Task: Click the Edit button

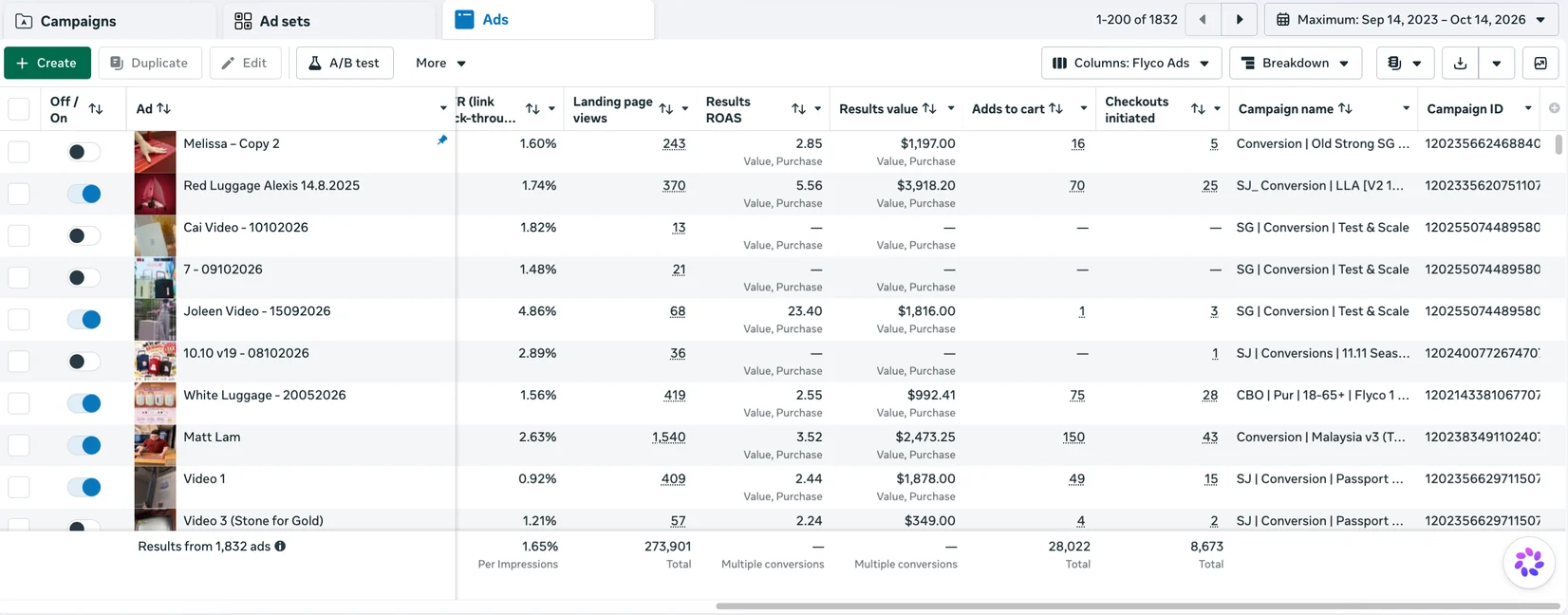Action: [x=245, y=63]
